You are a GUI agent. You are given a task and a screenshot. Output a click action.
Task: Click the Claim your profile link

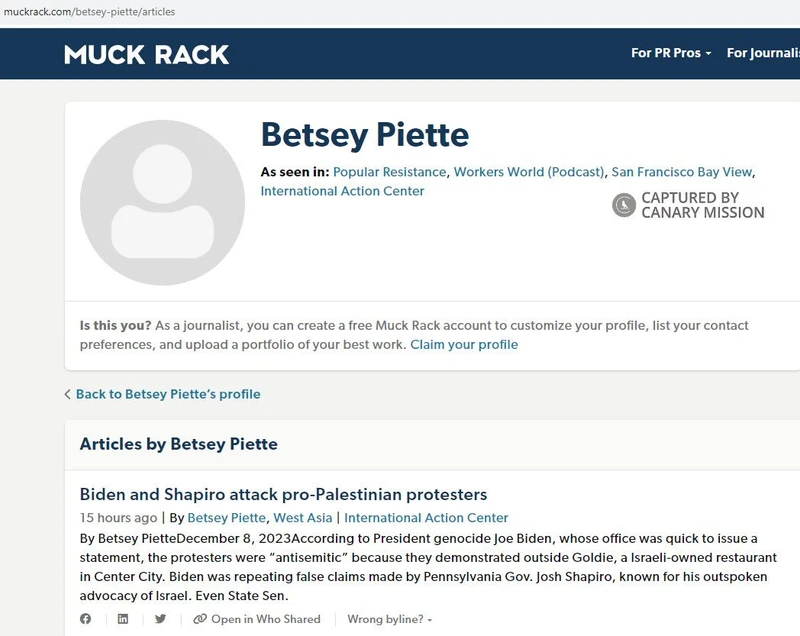click(x=463, y=344)
